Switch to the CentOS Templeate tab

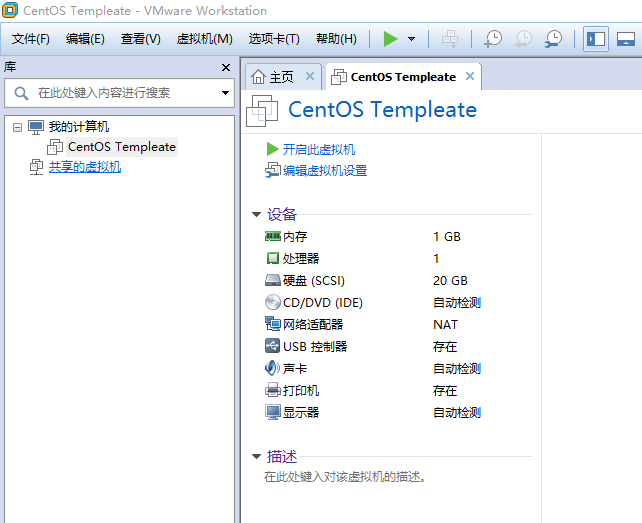403,77
